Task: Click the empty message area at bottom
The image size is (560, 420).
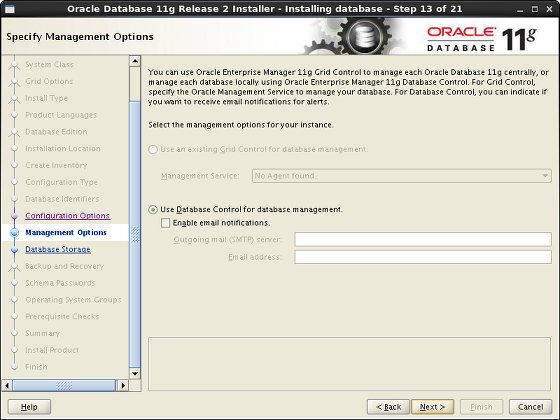Action: 350,364
